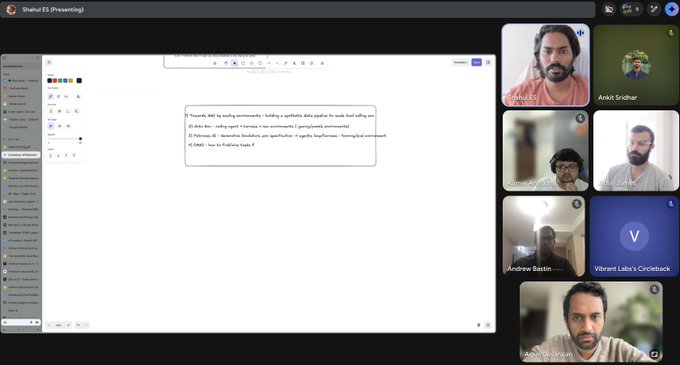Viewport: 680px width, 365px height.
Task: Click the blue Share button
Action: coord(477,62)
